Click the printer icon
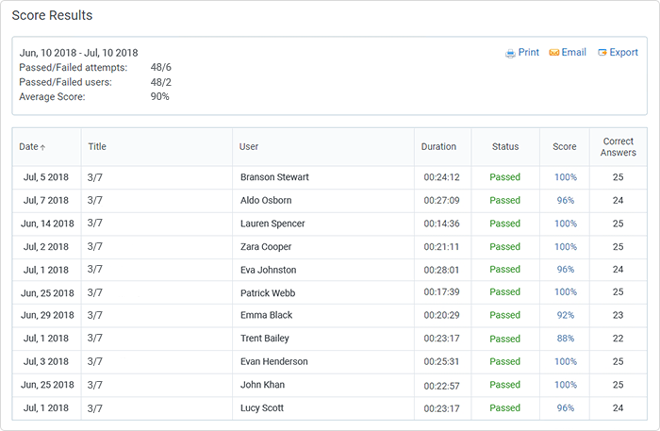 pyautogui.click(x=510, y=53)
